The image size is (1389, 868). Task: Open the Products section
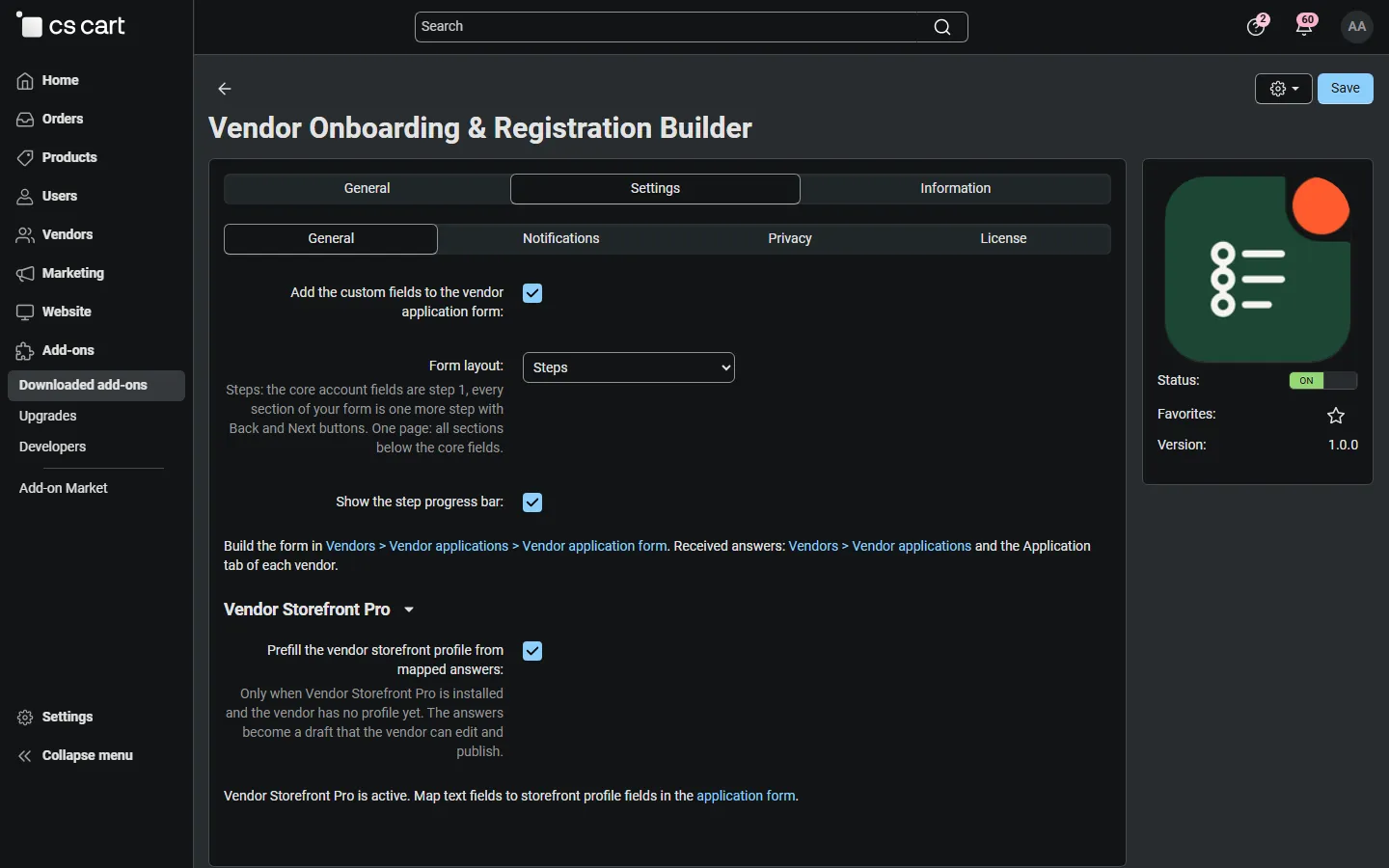point(57,158)
